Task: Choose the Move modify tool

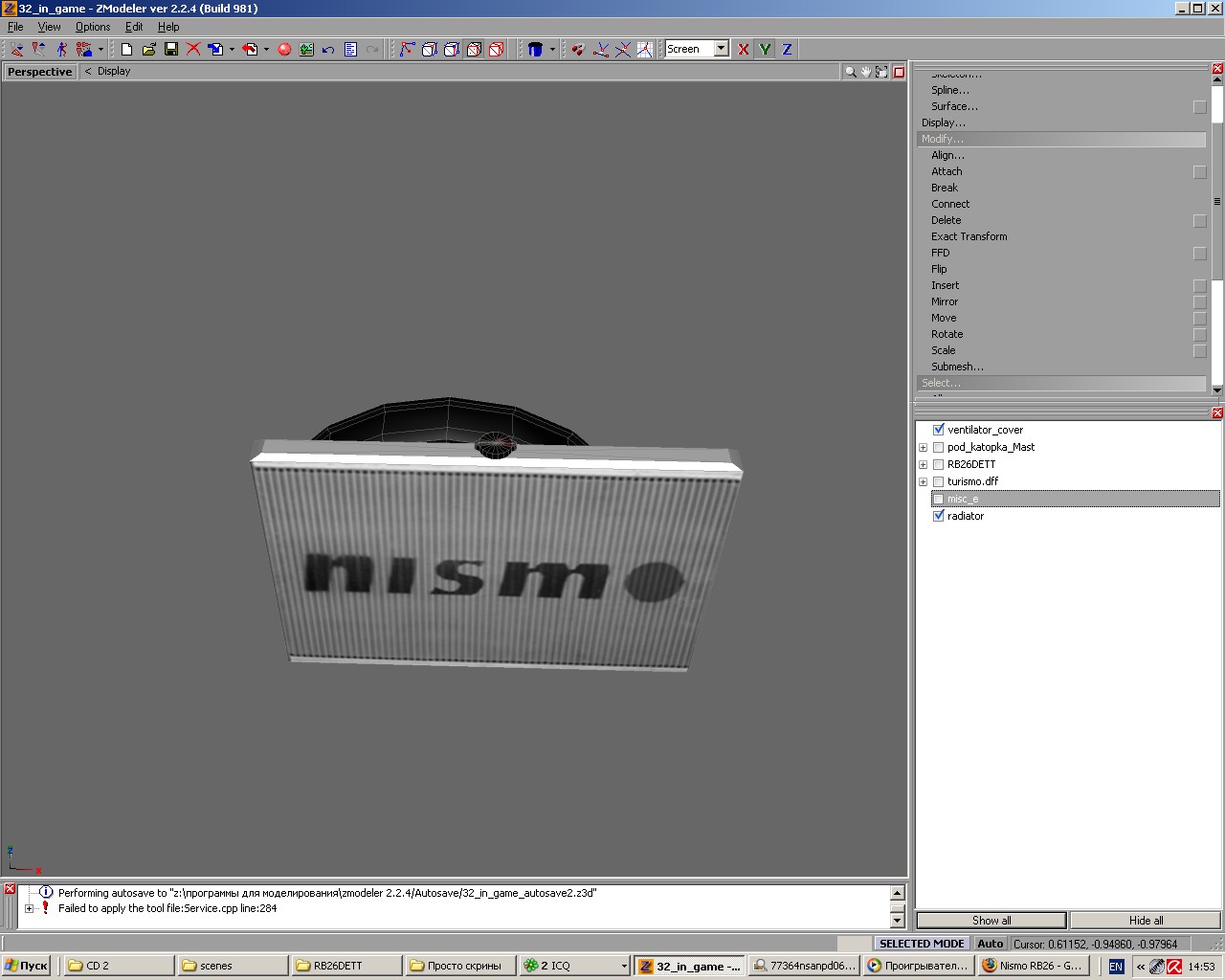Action: [x=944, y=318]
